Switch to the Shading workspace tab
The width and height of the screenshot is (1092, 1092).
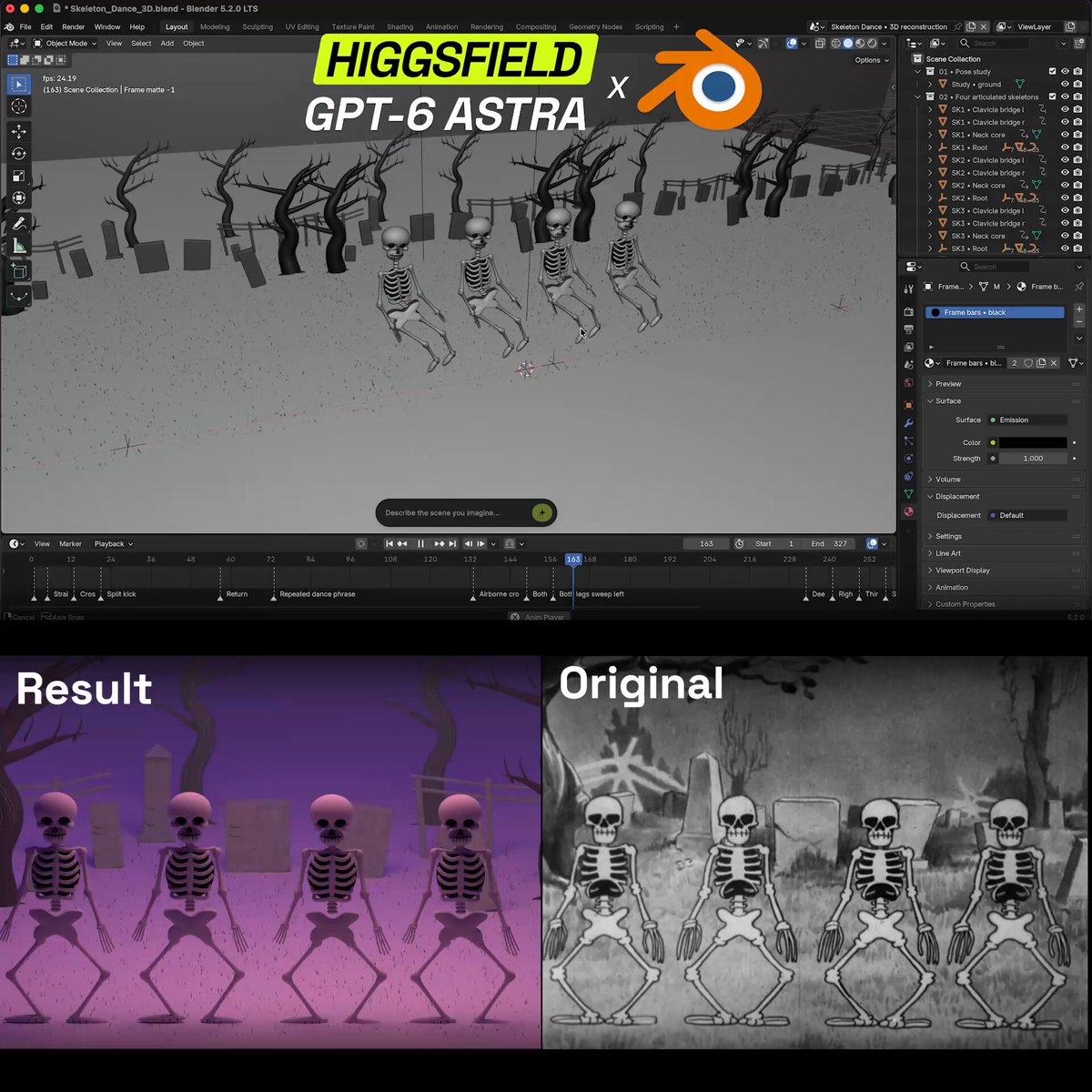(x=399, y=26)
